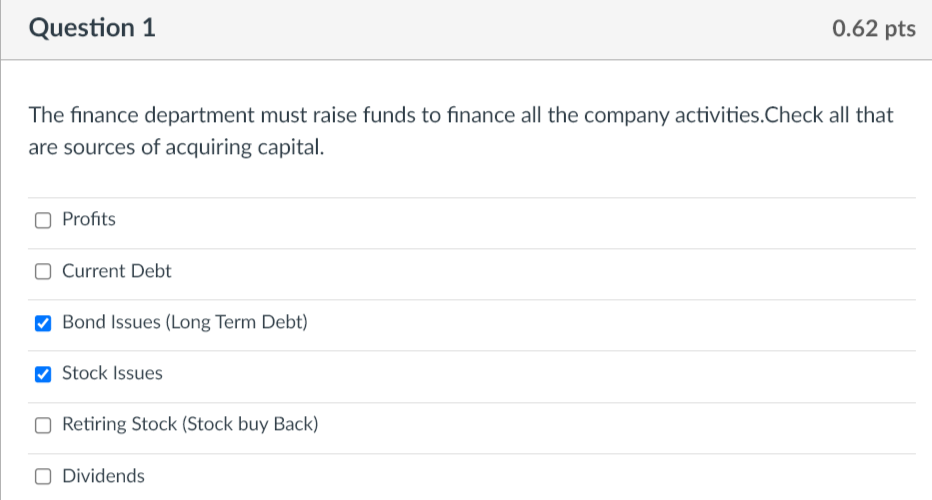Click the 0.62 pts points value
This screenshot has width=932, height=500.
873,30
